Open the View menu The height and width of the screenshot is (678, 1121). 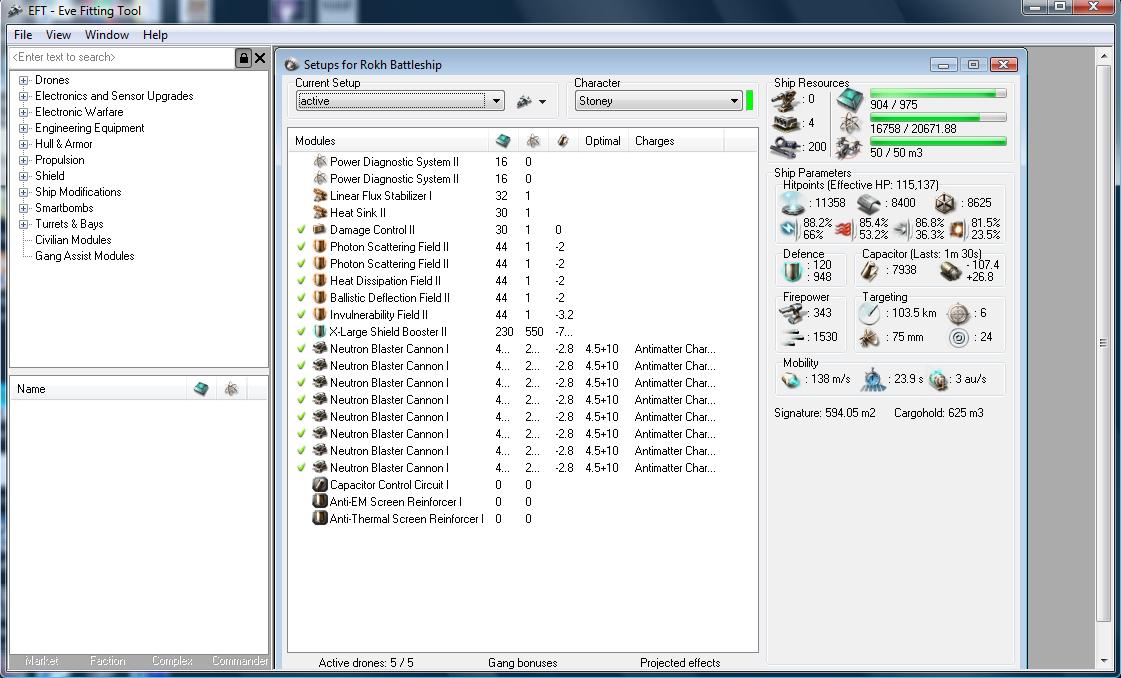58,34
